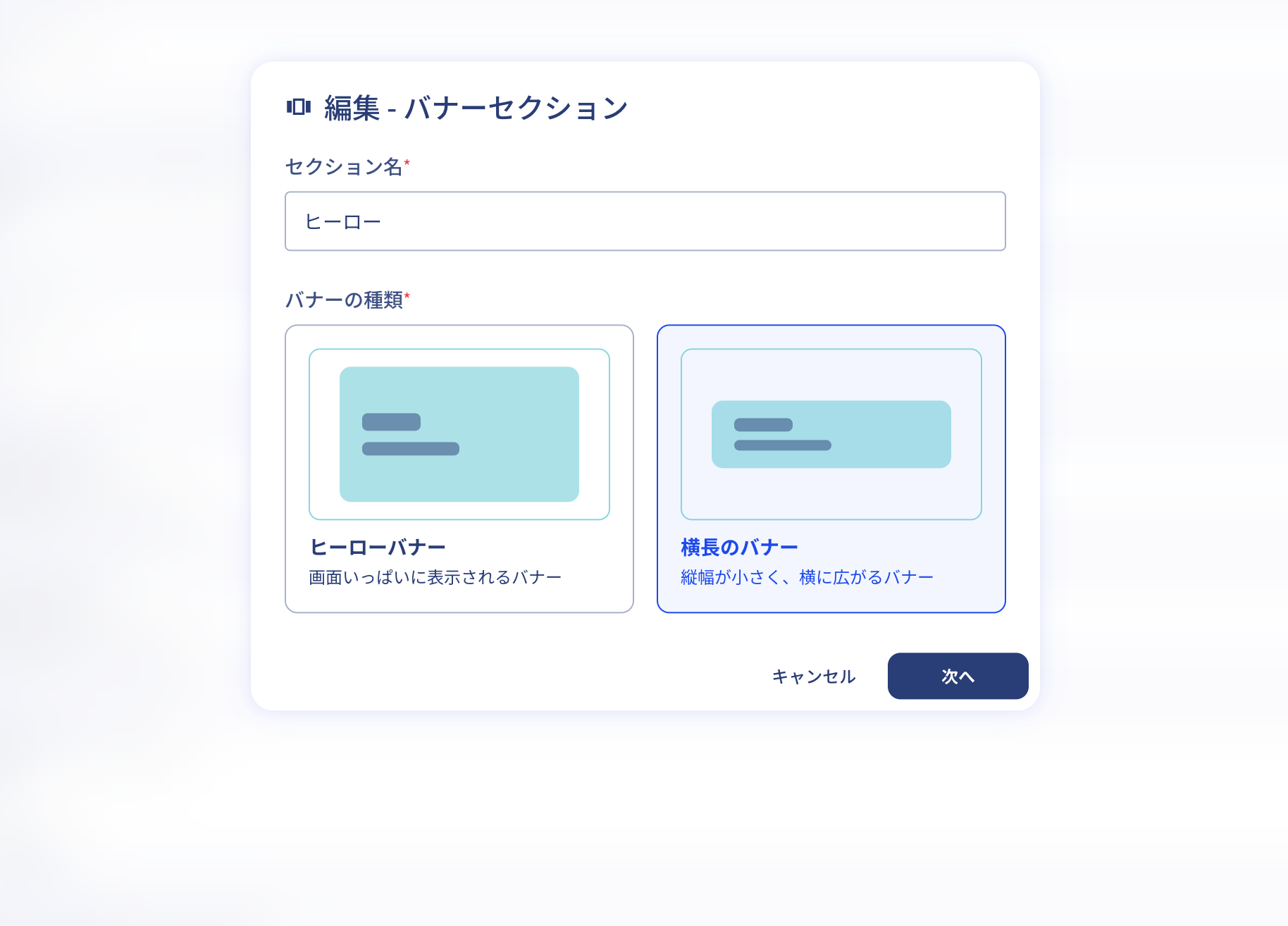Click the 画面いっぱいに表示されるバナー description
The image size is (1288, 926).
(x=435, y=578)
